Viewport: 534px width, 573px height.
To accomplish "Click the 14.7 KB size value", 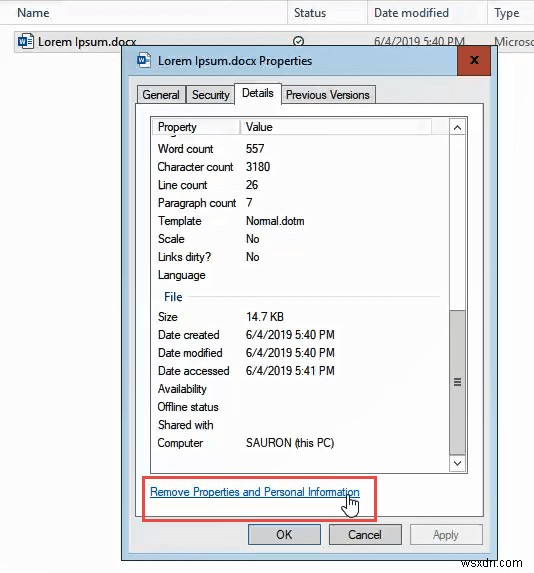I will click(x=265, y=316).
